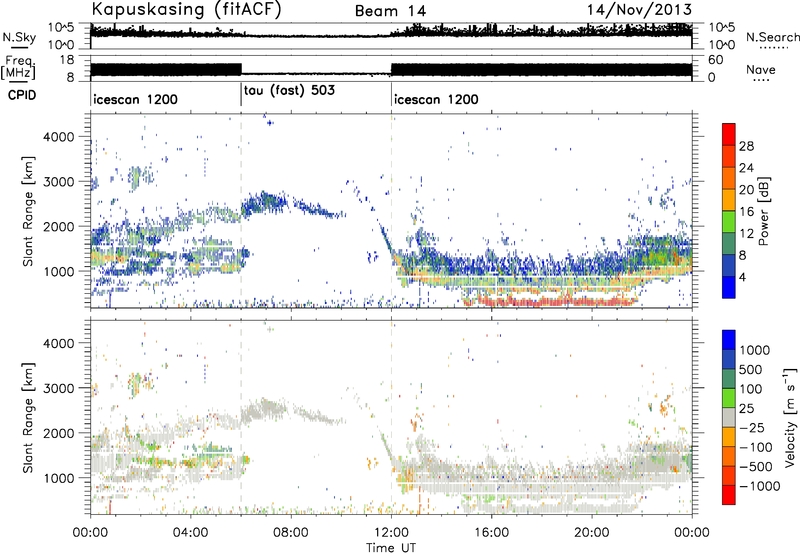The width and height of the screenshot is (800, 554).
Task: Pick the yellow-orange 16–20 dB Power colorbar segment
Action: (729, 200)
